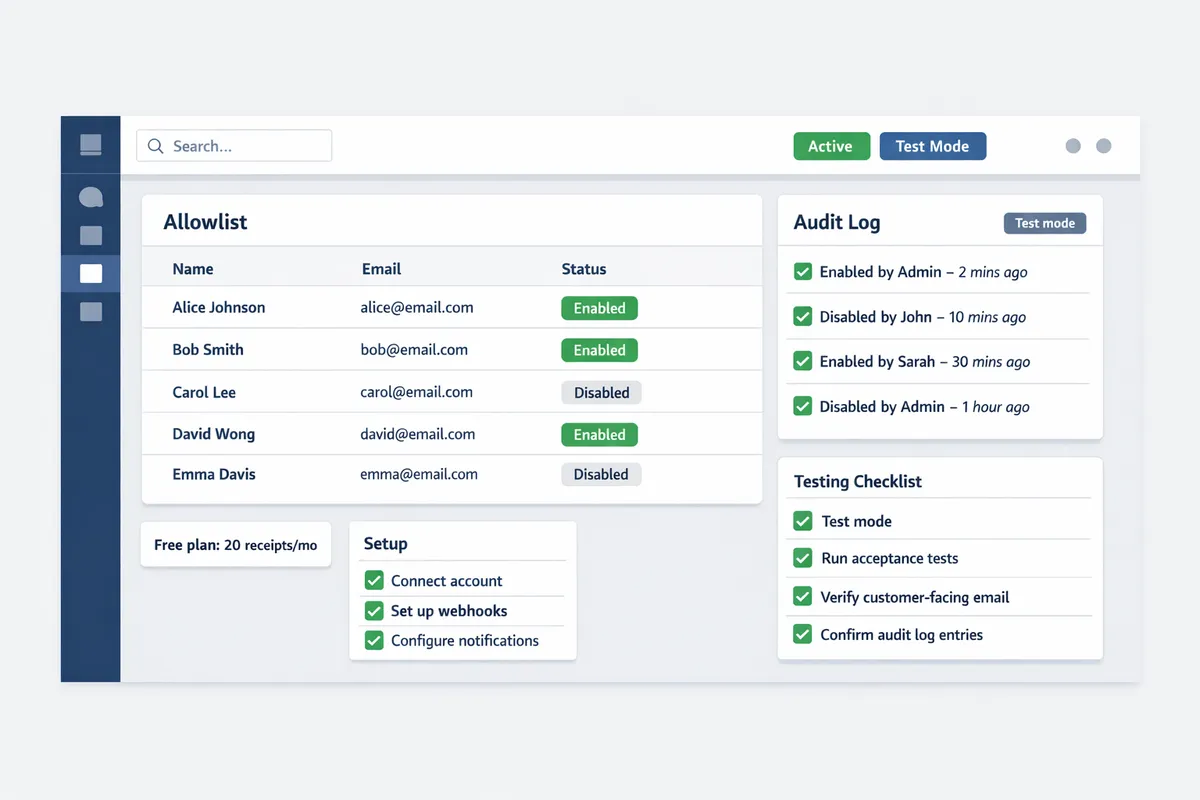Select the David Wong name cell

pos(214,434)
